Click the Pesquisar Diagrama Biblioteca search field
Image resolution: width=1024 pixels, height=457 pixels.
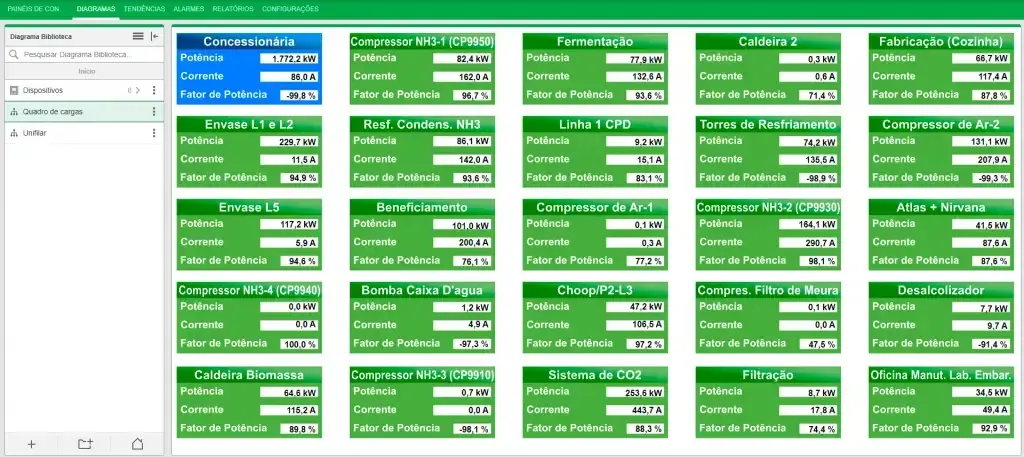84,55
